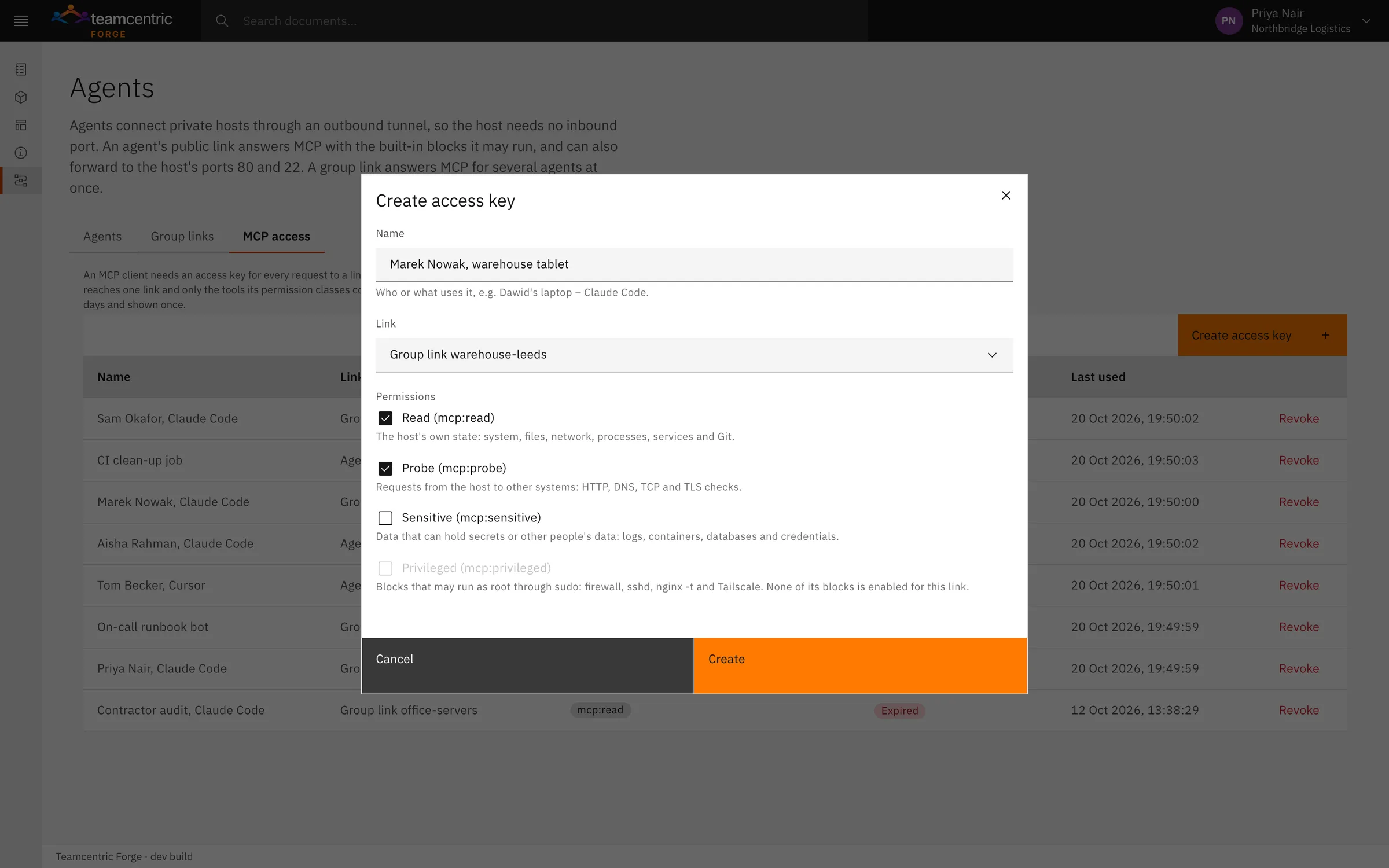Click the 12 Oct 2026, 13:38:29 timestamp
Viewport: 1389px width, 868px height.
(1134, 710)
